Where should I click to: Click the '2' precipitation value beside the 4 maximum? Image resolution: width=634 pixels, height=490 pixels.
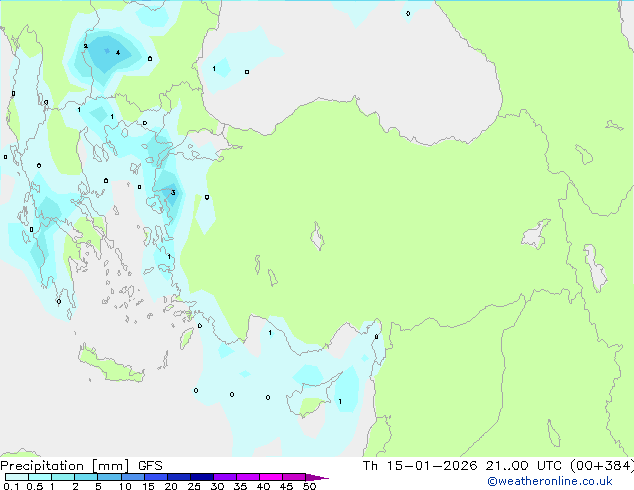pos(85,46)
